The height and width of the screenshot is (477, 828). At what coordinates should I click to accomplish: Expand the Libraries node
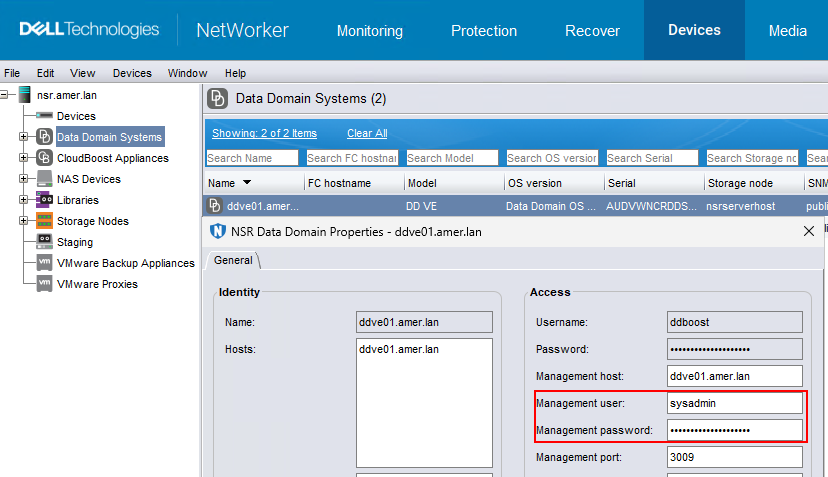pyautogui.click(x=23, y=200)
